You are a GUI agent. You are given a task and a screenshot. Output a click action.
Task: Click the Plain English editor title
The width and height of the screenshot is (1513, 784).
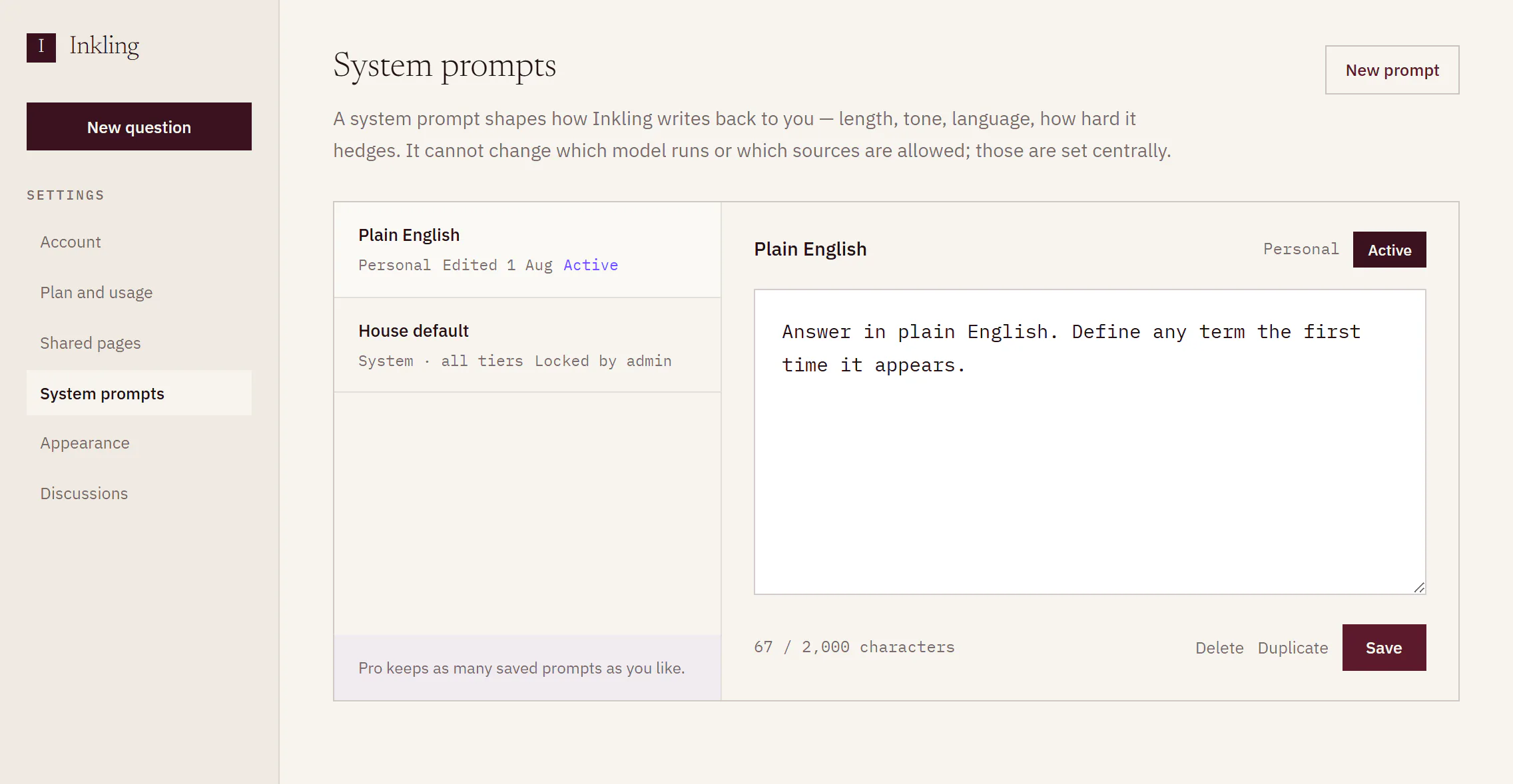(810, 249)
